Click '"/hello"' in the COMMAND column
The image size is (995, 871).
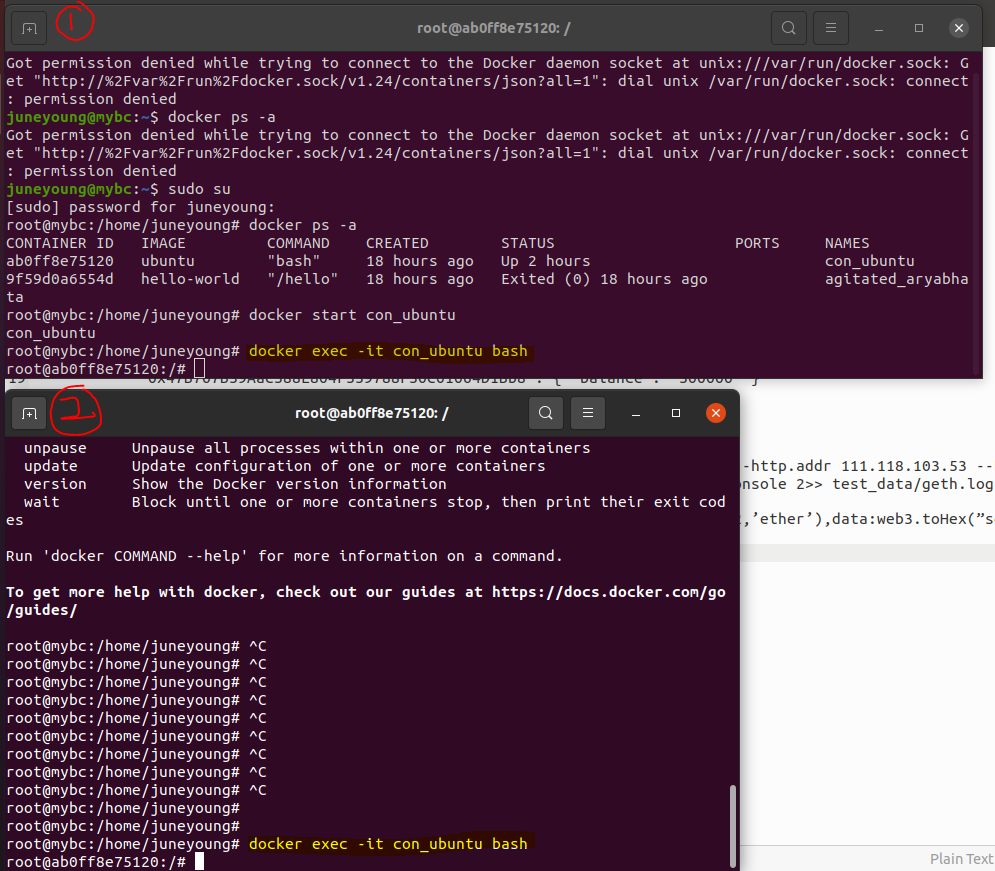[302, 279]
